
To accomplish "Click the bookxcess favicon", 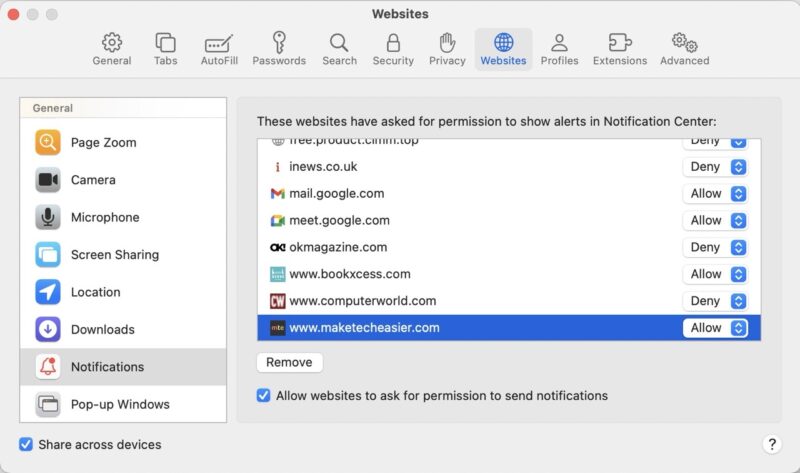I will click(x=277, y=274).
